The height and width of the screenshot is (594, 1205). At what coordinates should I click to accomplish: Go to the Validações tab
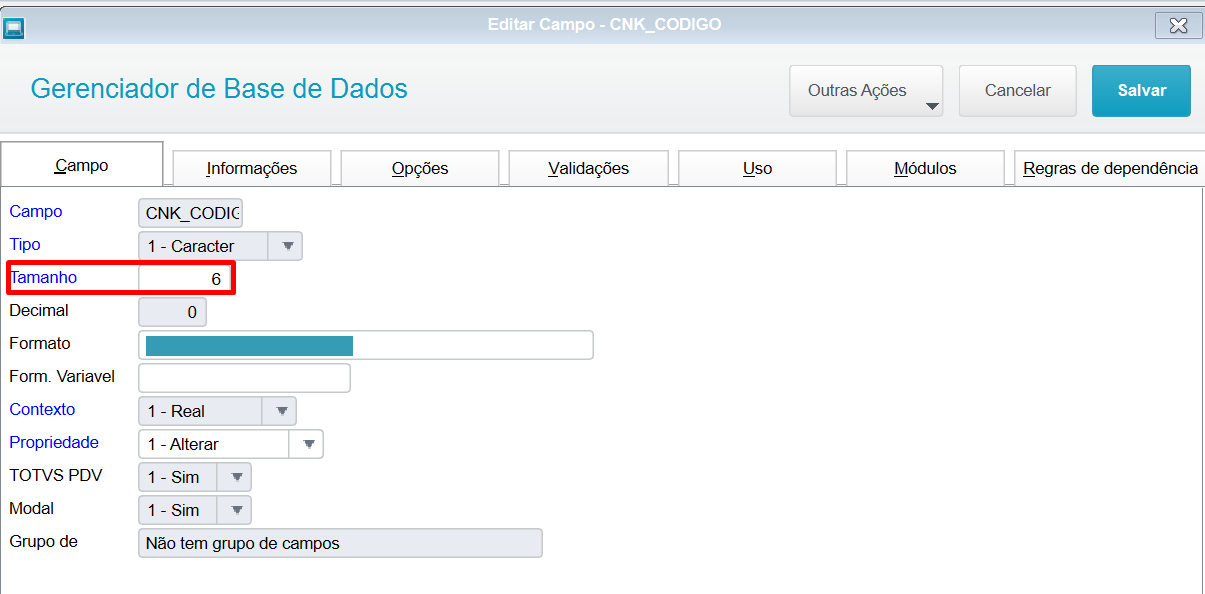[x=589, y=168]
